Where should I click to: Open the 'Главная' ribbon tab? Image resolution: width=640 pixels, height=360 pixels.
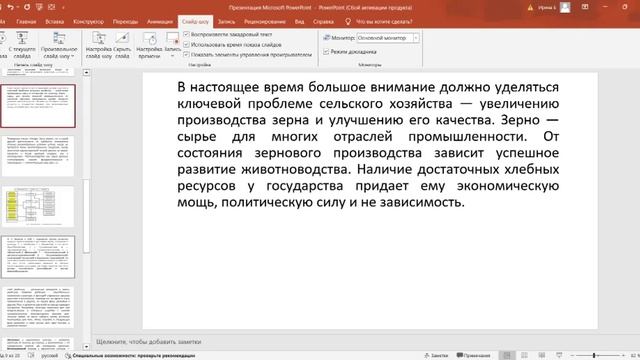(x=26, y=21)
